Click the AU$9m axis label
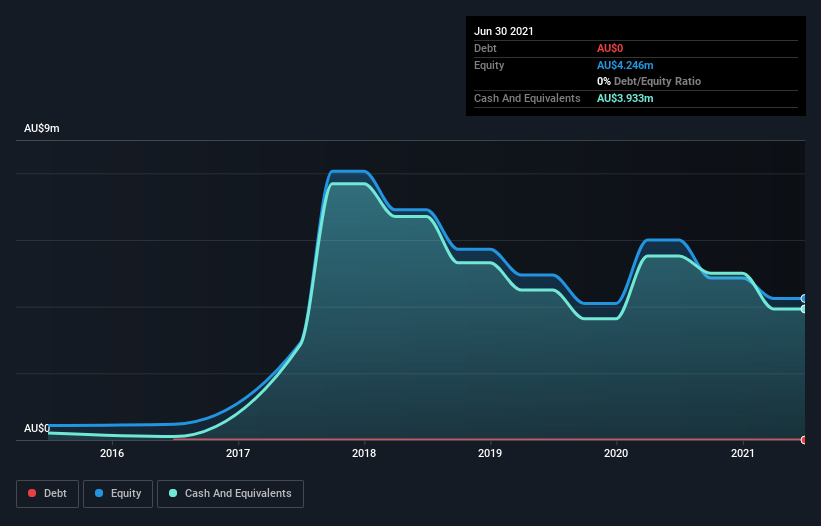The width and height of the screenshot is (821, 526). pyautogui.click(x=42, y=128)
